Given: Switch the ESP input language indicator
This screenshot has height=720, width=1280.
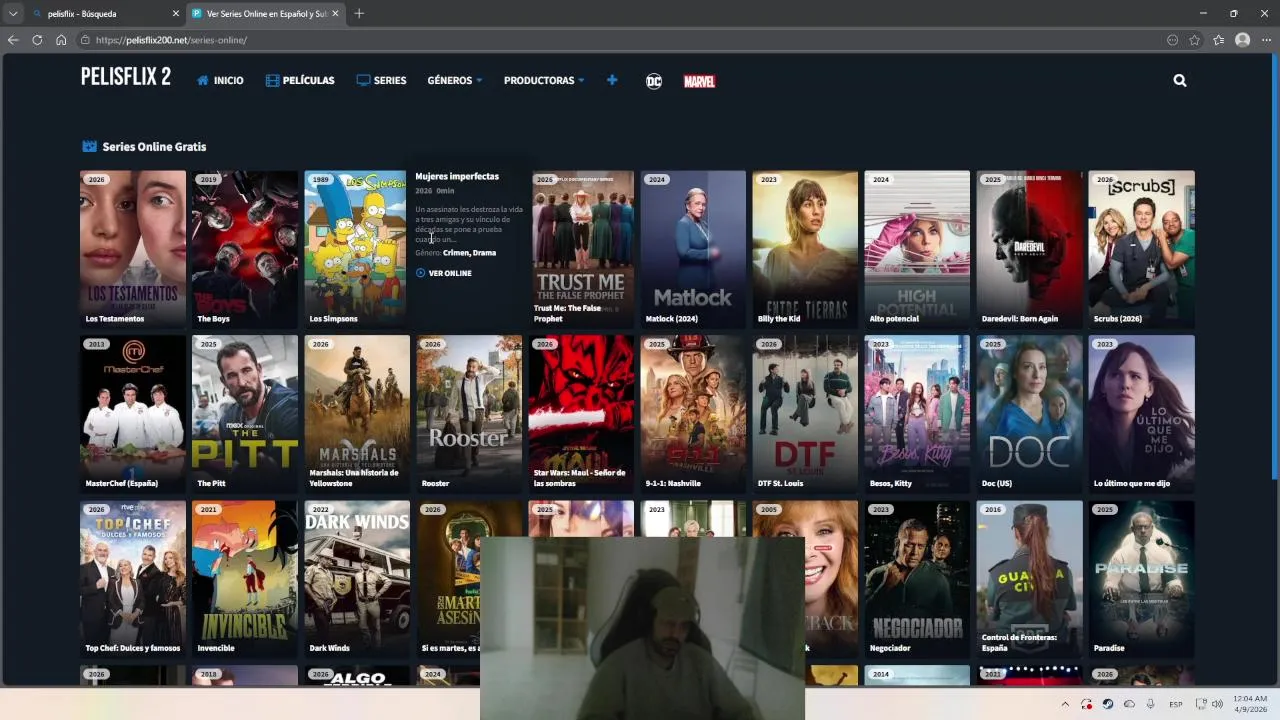Looking at the screenshot, I should 1176,704.
